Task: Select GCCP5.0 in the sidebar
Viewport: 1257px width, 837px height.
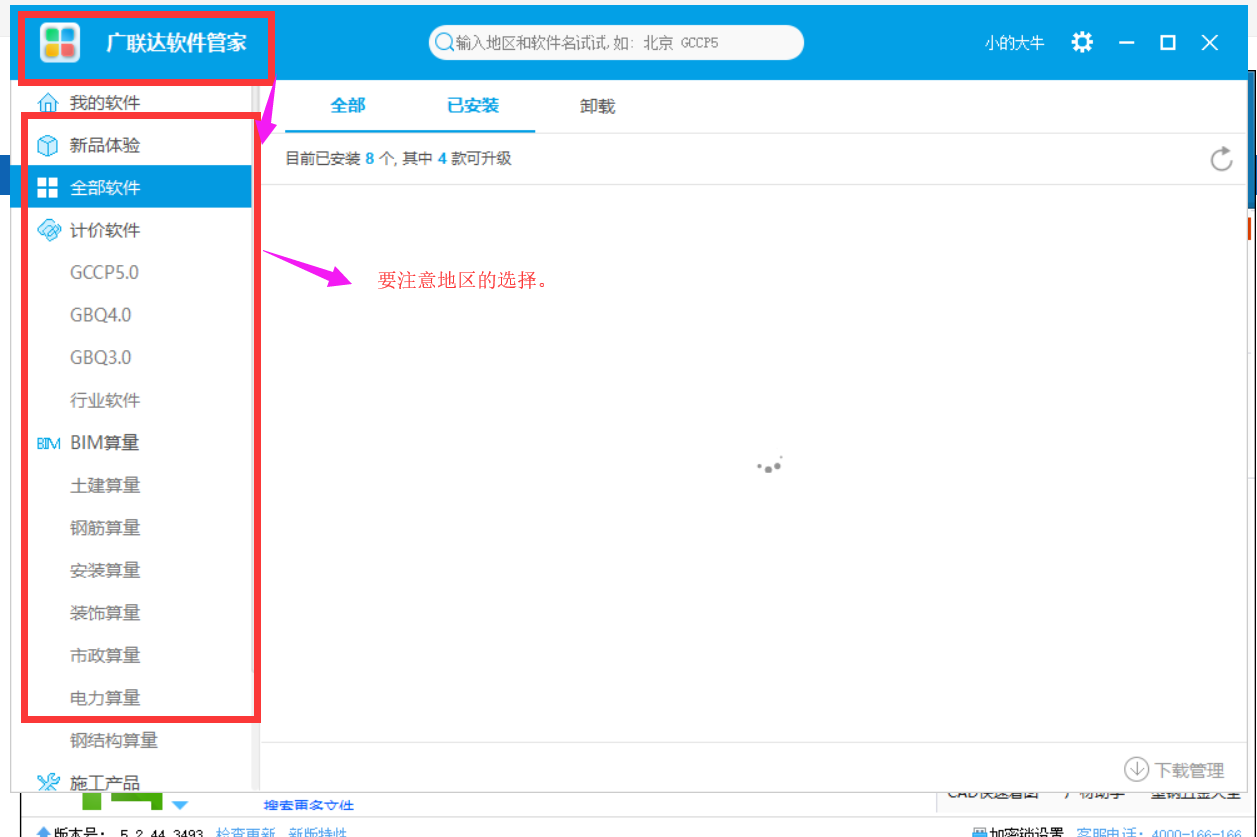Action: coord(105,272)
